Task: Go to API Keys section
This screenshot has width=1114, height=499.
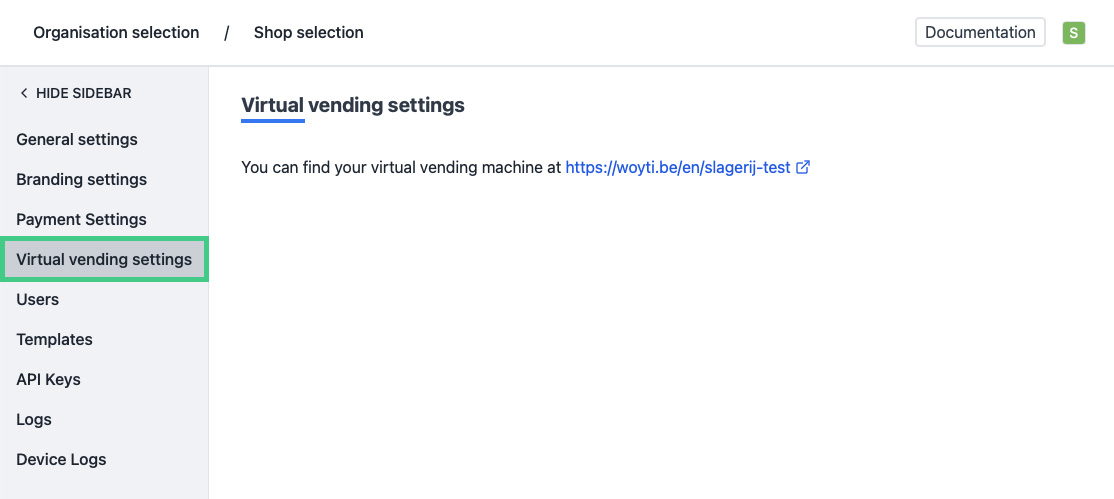Action: click(48, 380)
